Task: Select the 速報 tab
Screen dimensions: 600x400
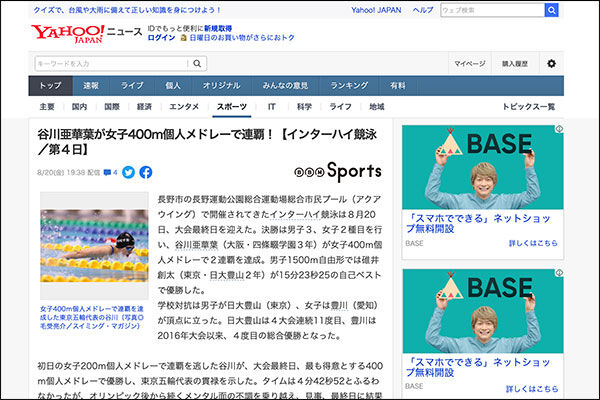Action: click(x=91, y=86)
